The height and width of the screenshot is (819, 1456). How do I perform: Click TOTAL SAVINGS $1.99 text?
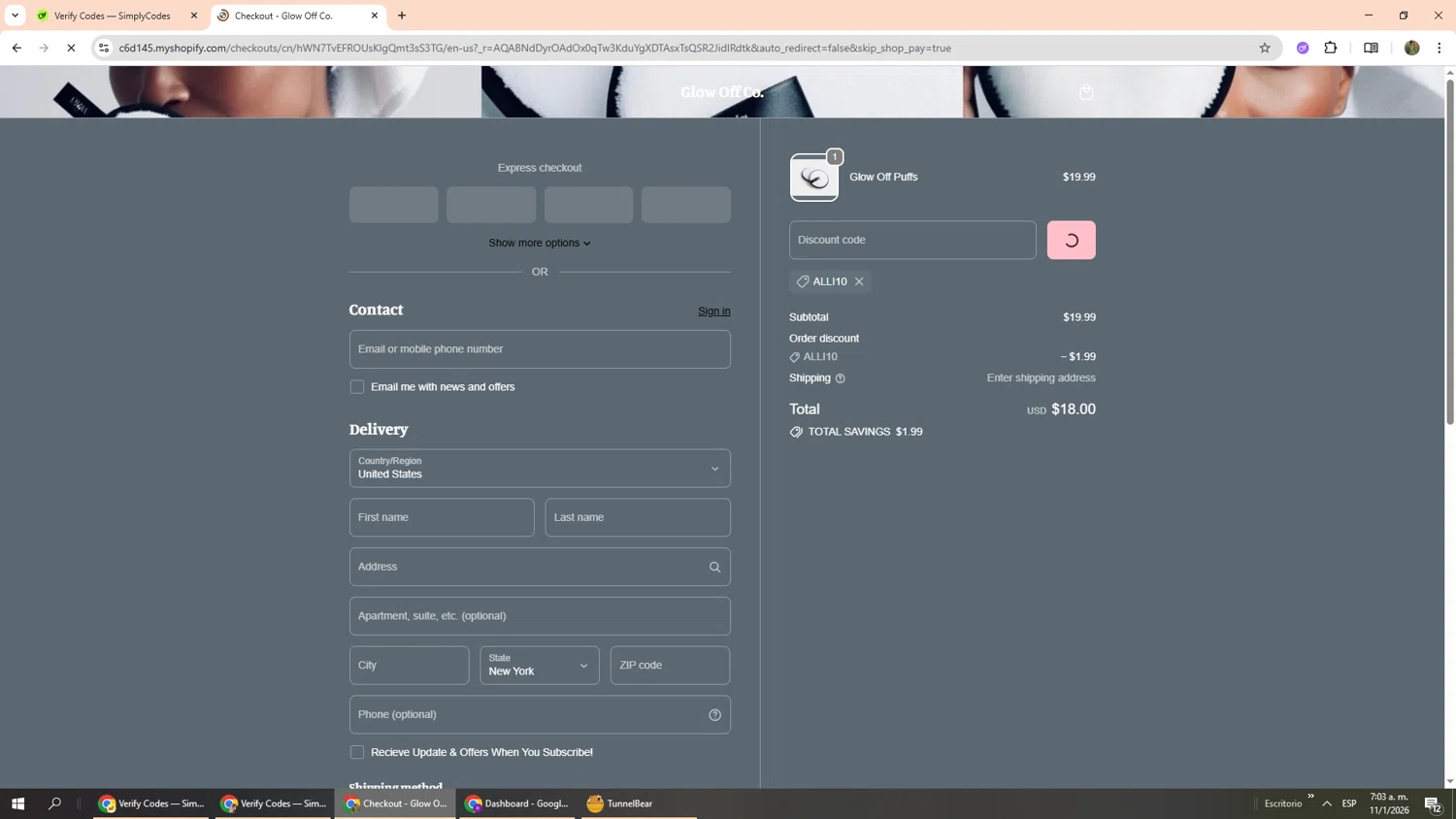click(865, 432)
